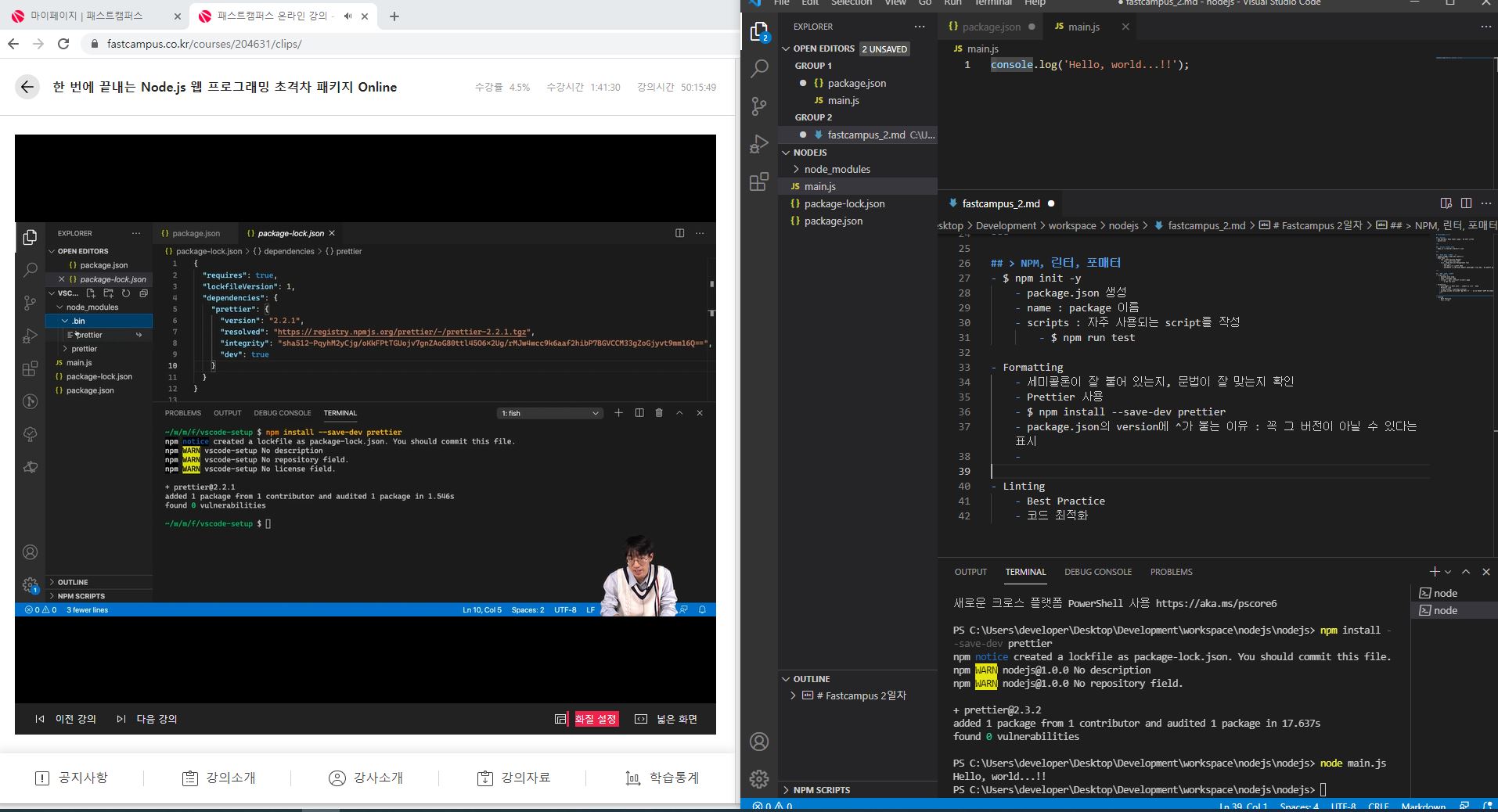Select main.js in NODEJS tree
The image size is (1498, 812).
tap(858, 186)
